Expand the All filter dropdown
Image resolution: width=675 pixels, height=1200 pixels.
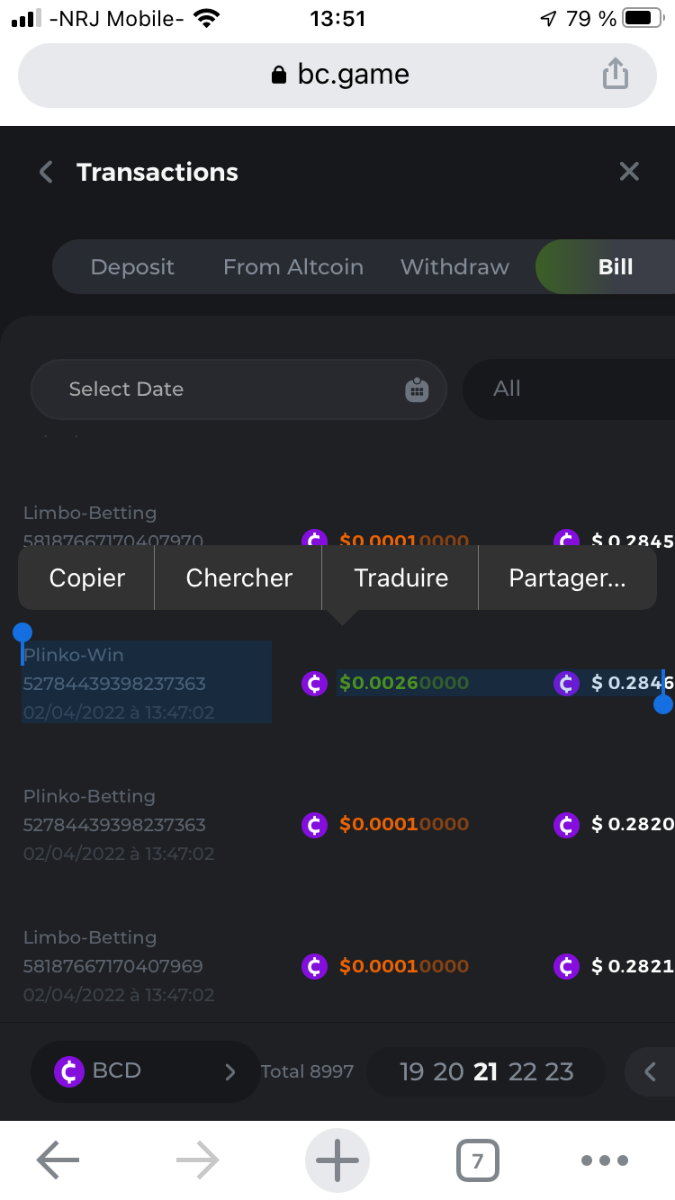(x=568, y=389)
